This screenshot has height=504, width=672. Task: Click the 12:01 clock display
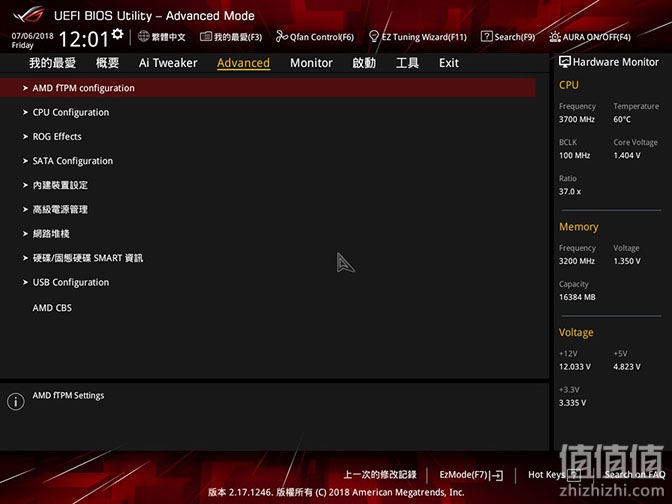coord(84,39)
